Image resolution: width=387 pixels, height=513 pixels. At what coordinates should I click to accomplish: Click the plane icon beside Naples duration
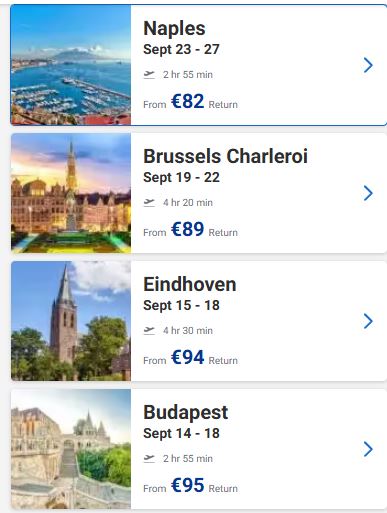click(x=149, y=74)
